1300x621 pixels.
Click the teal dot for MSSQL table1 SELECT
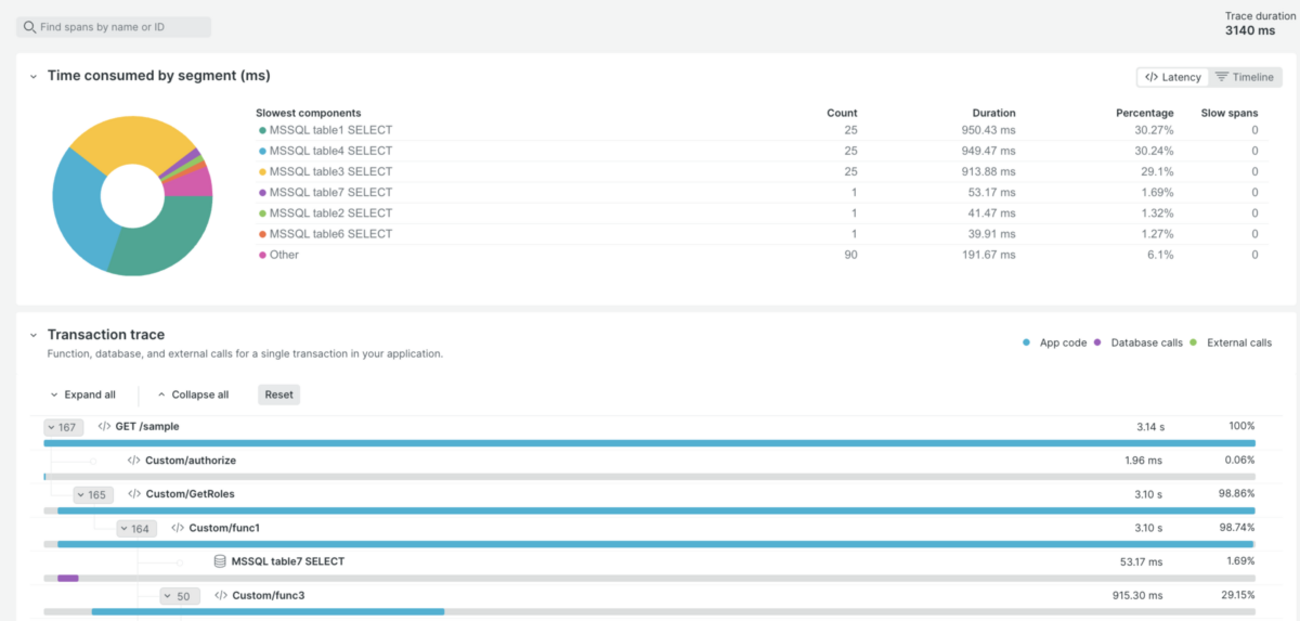(262, 130)
